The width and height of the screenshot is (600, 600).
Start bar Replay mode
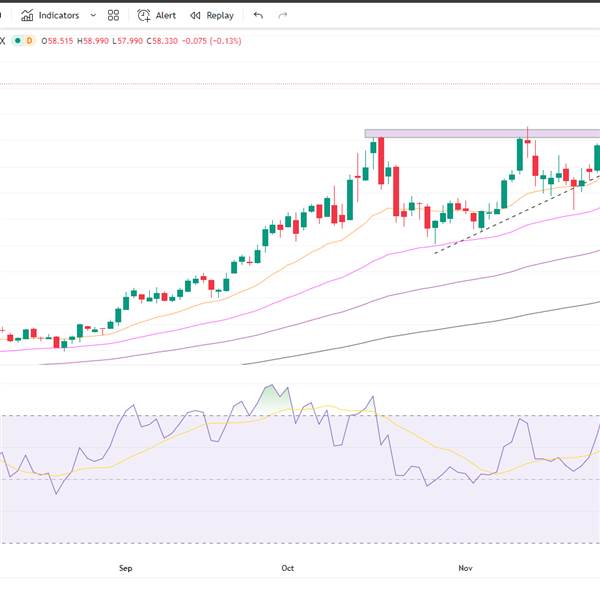click(x=211, y=15)
